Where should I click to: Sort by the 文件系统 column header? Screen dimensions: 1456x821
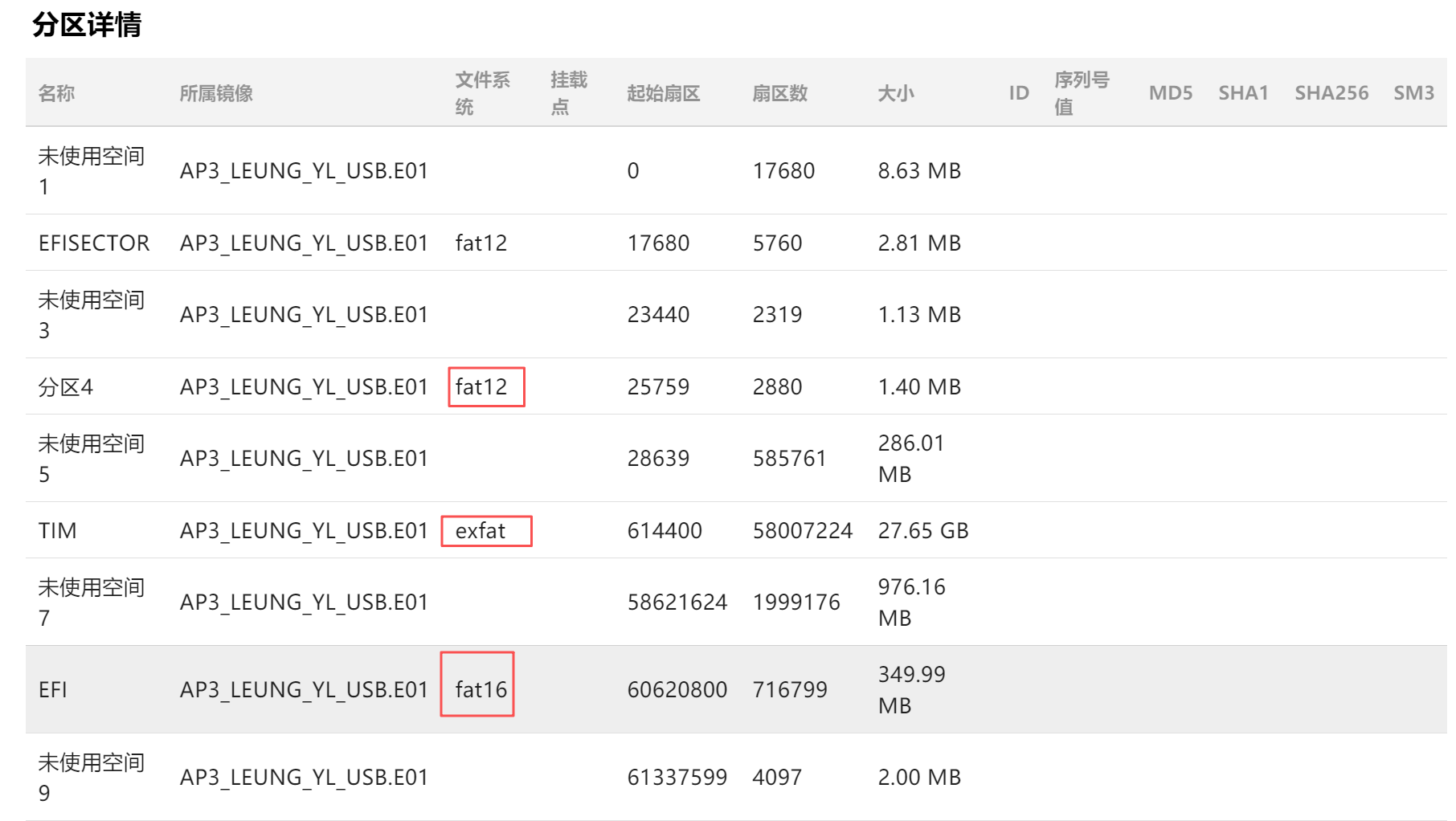(x=482, y=93)
